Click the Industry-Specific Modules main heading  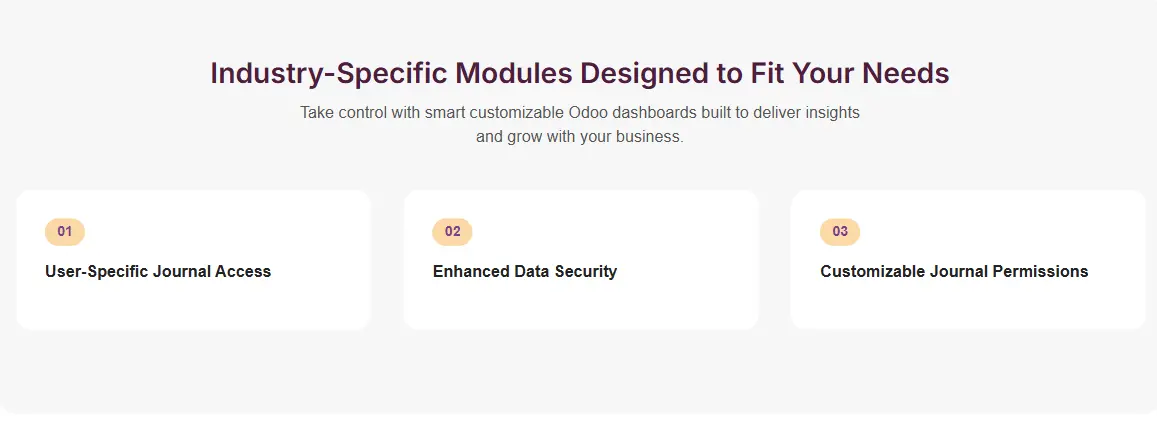[x=579, y=74]
